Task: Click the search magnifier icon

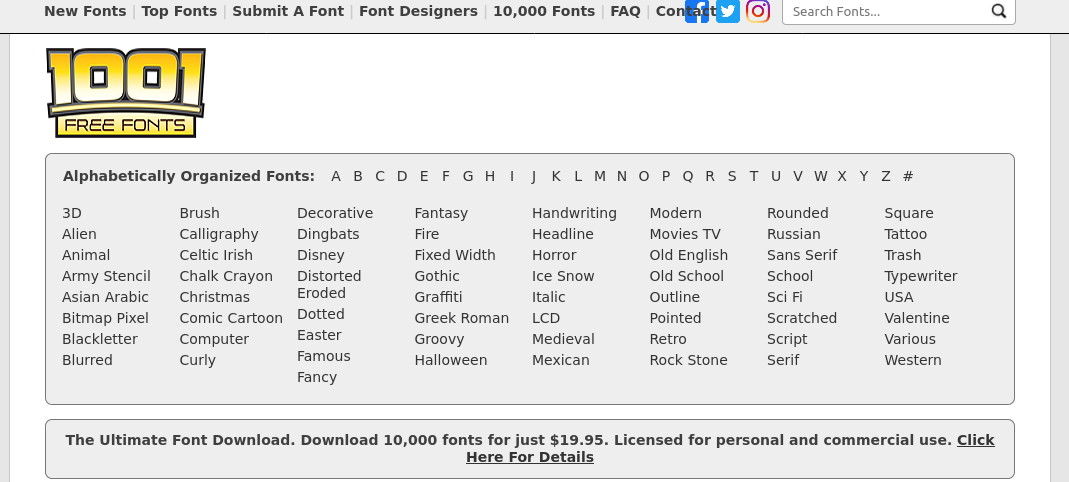Action: (x=999, y=11)
